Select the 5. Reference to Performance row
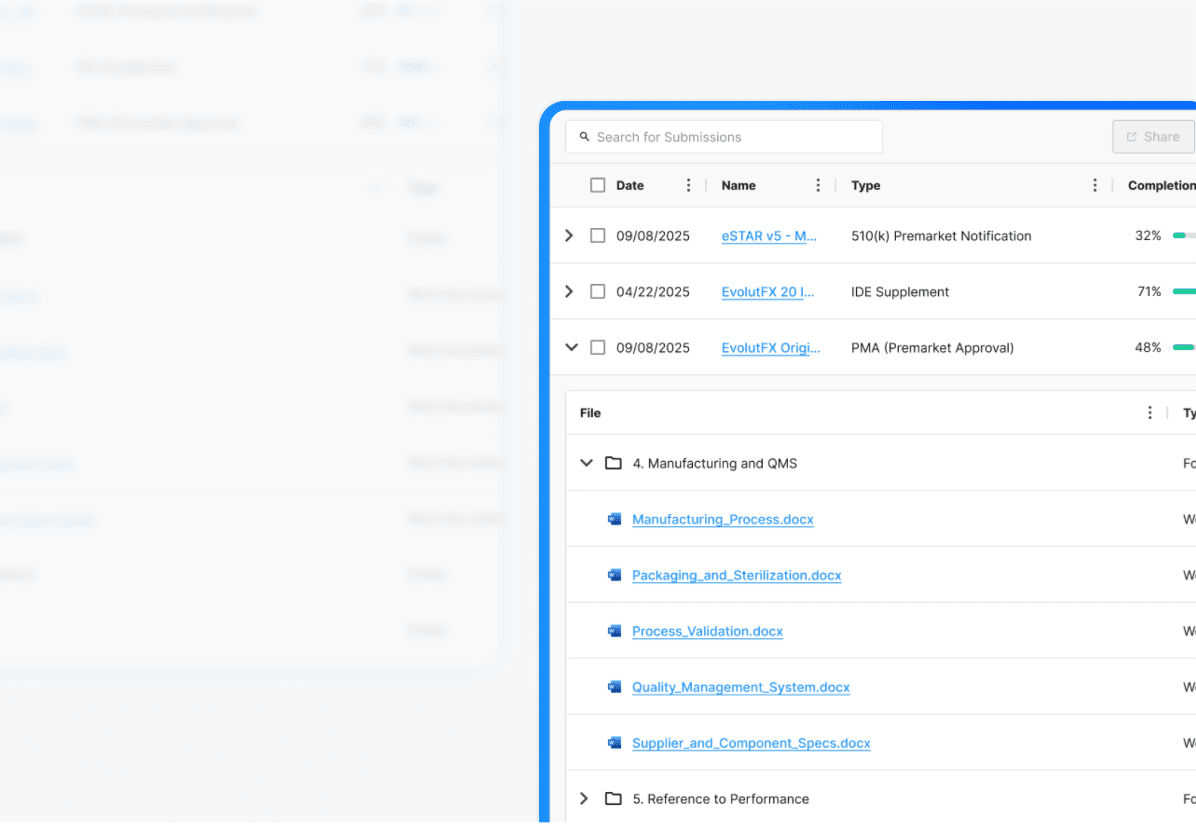The width and height of the screenshot is (1196, 824). (x=881, y=797)
